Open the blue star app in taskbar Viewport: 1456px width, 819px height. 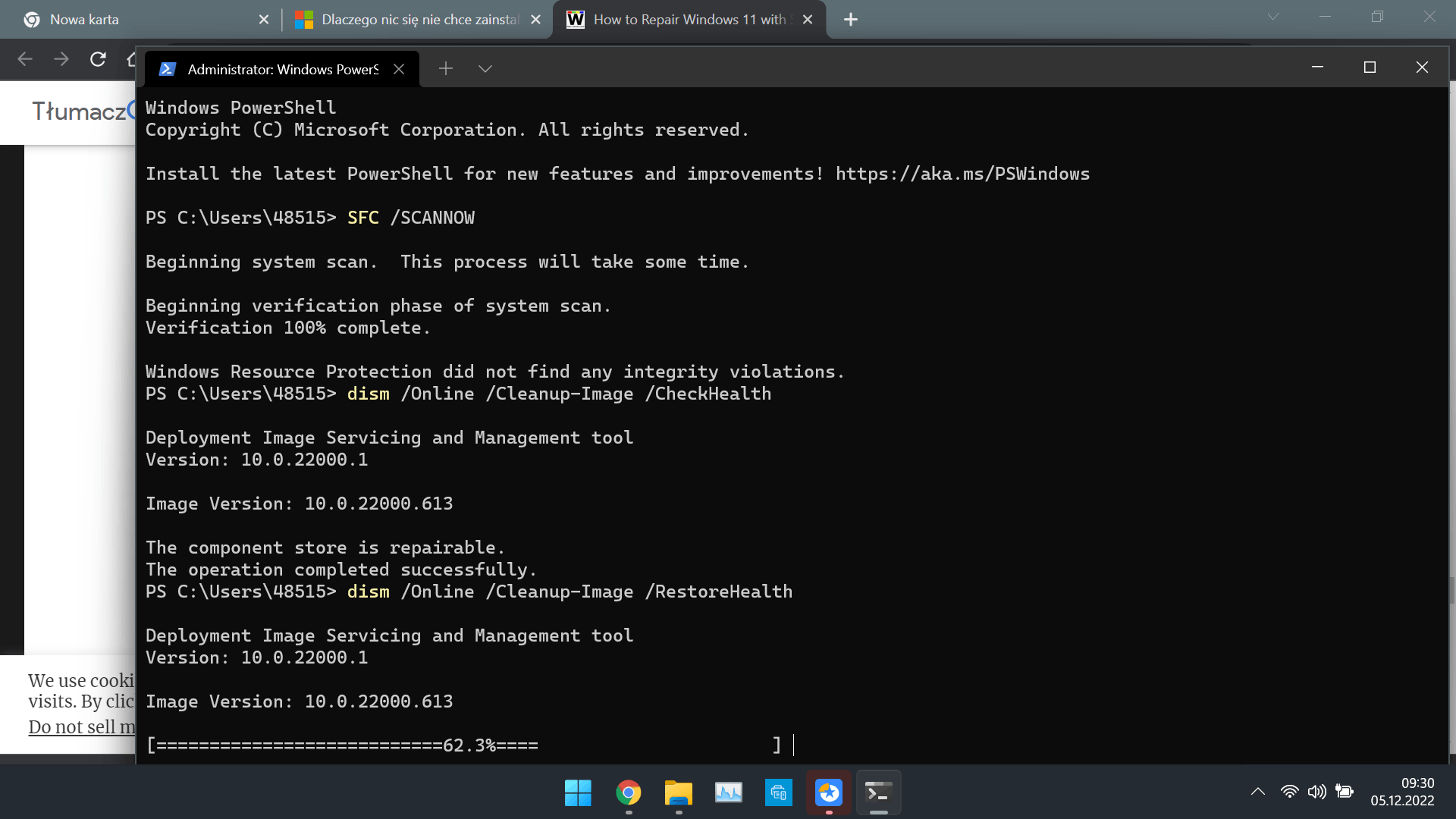pos(829,793)
